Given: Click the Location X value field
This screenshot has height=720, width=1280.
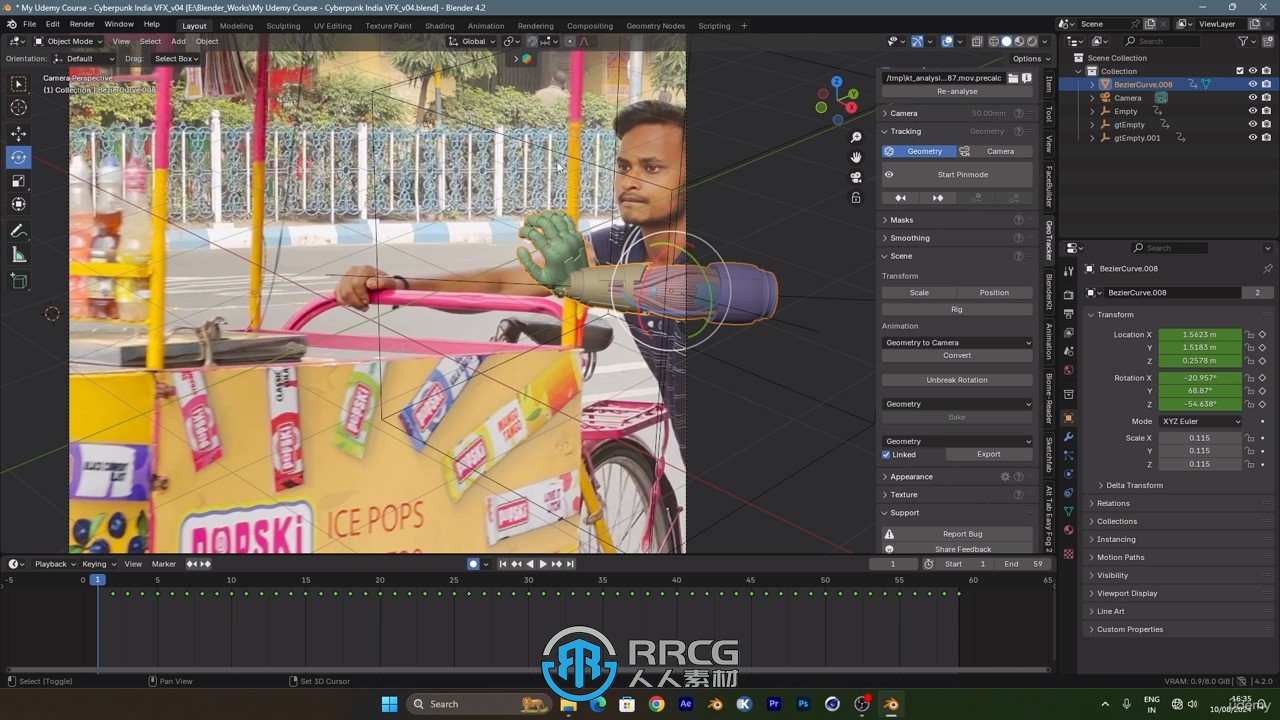Looking at the screenshot, I should 1199,335.
